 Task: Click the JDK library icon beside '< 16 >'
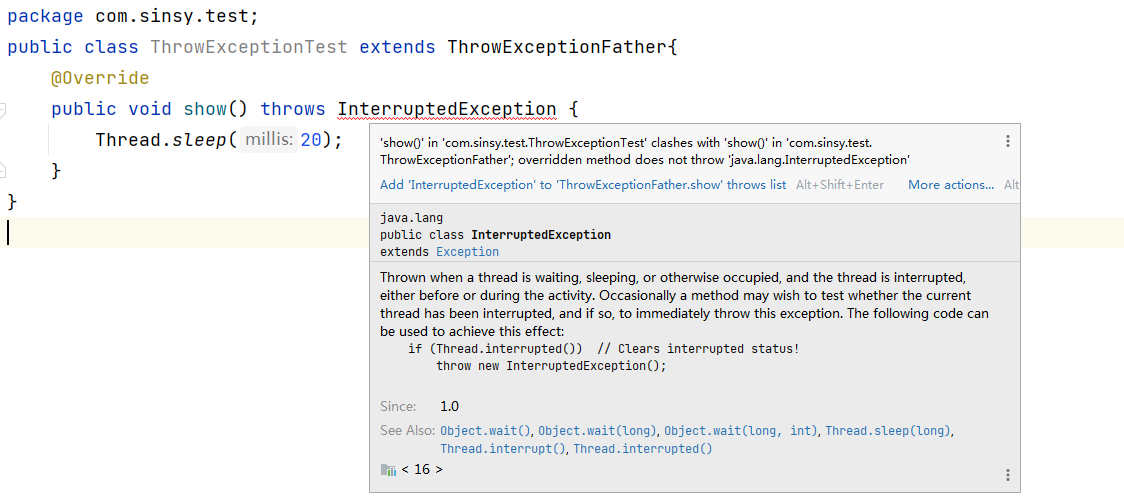click(x=388, y=469)
